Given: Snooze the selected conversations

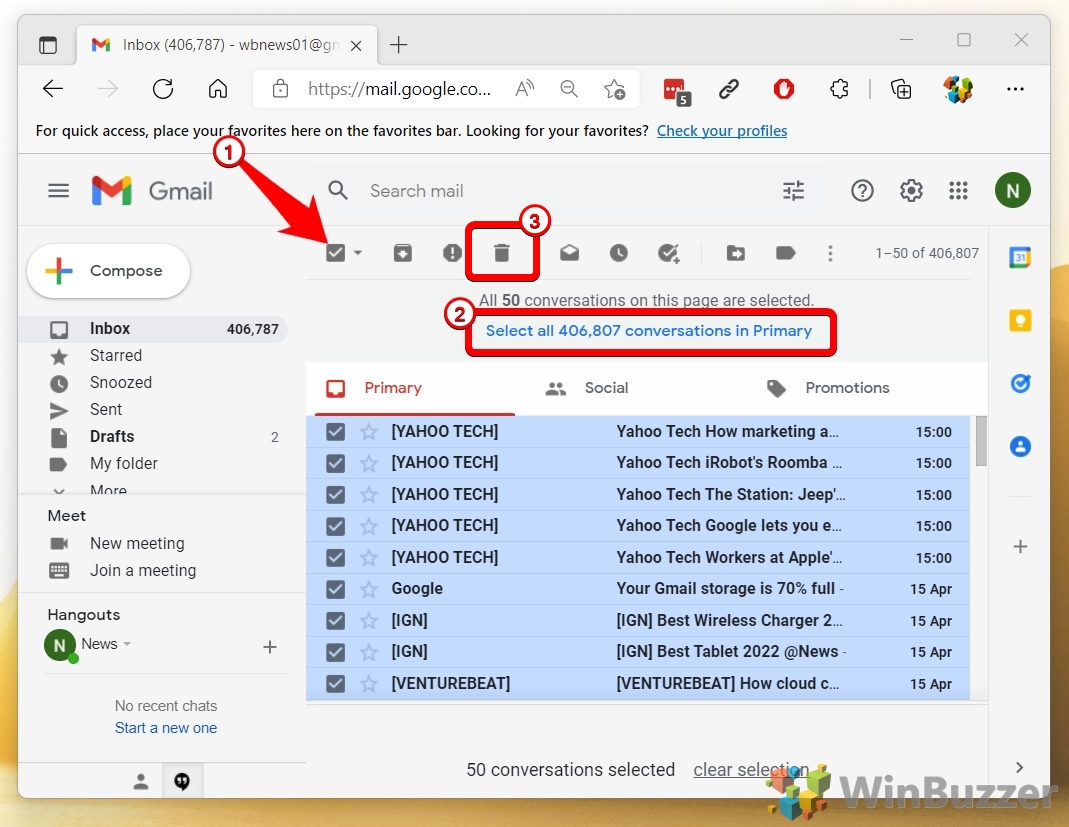Looking at the screenshot, I should coord(618,253).
